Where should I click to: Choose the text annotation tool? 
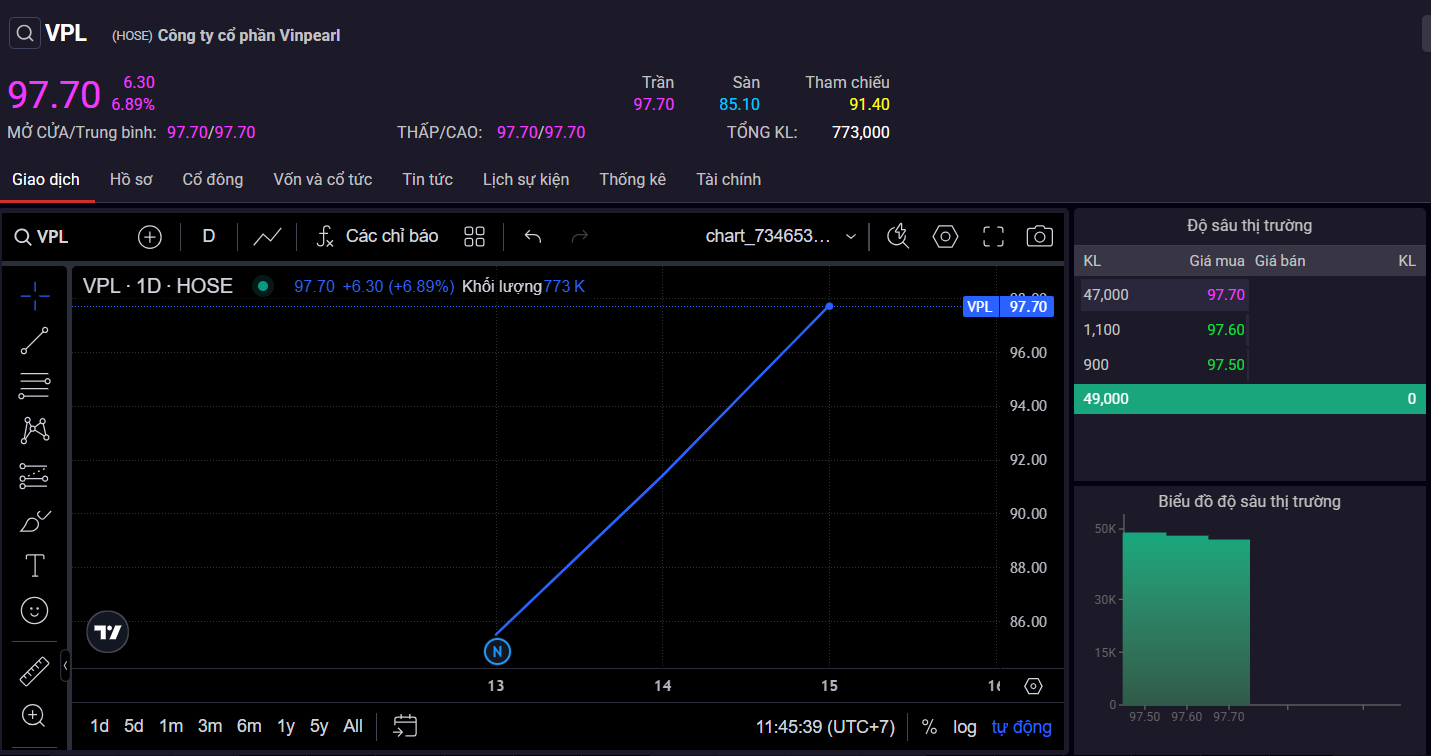click(x=35, y=566)
